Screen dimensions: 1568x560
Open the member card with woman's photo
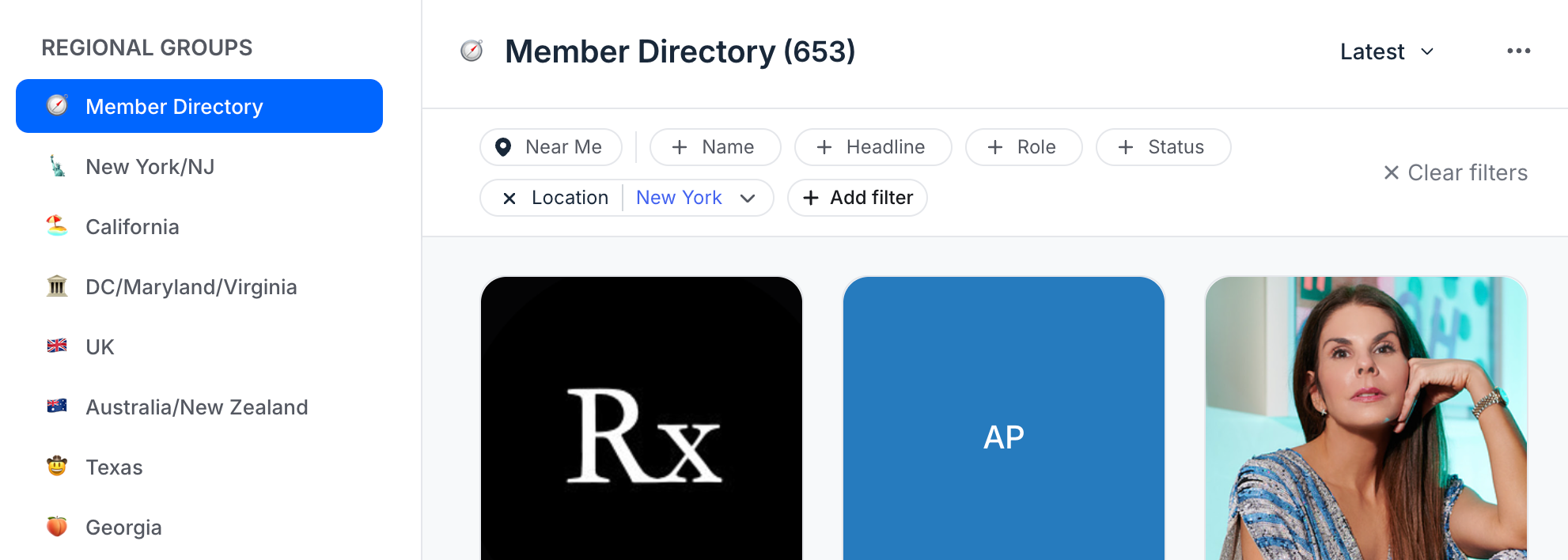tap(1366, 418)
